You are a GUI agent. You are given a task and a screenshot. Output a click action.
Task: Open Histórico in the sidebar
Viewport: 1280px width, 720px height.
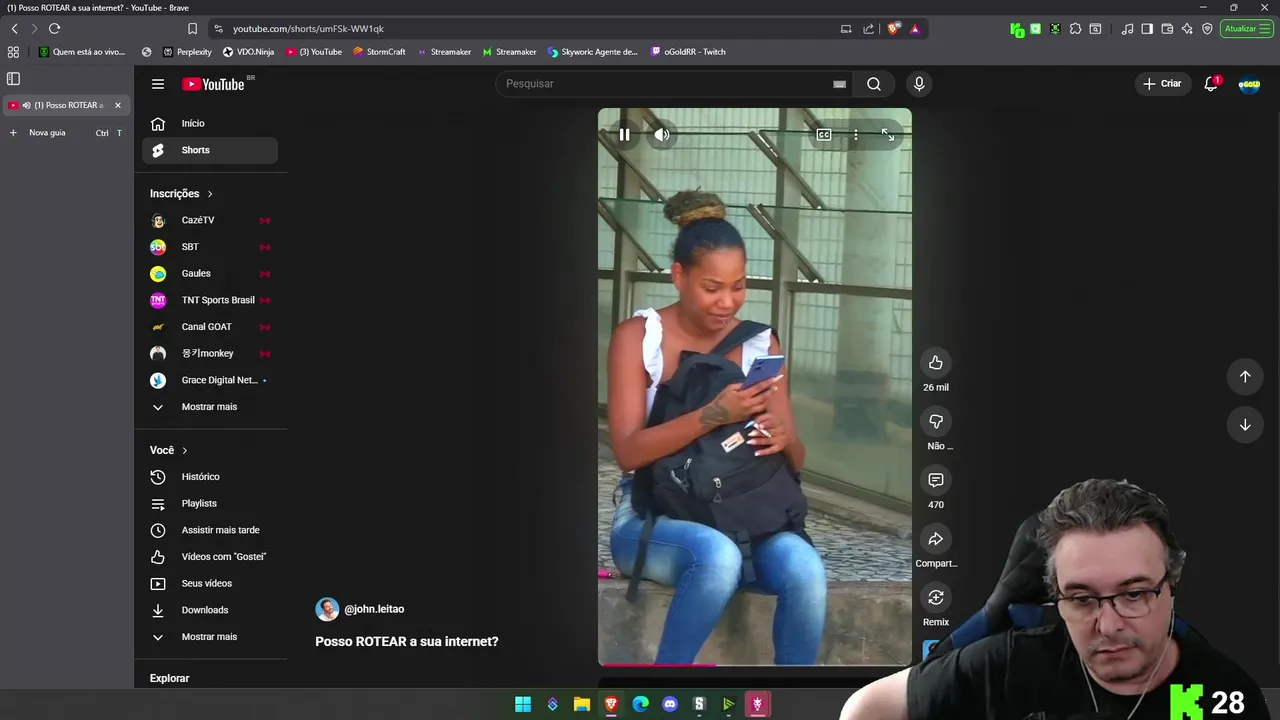pos(210,477)
